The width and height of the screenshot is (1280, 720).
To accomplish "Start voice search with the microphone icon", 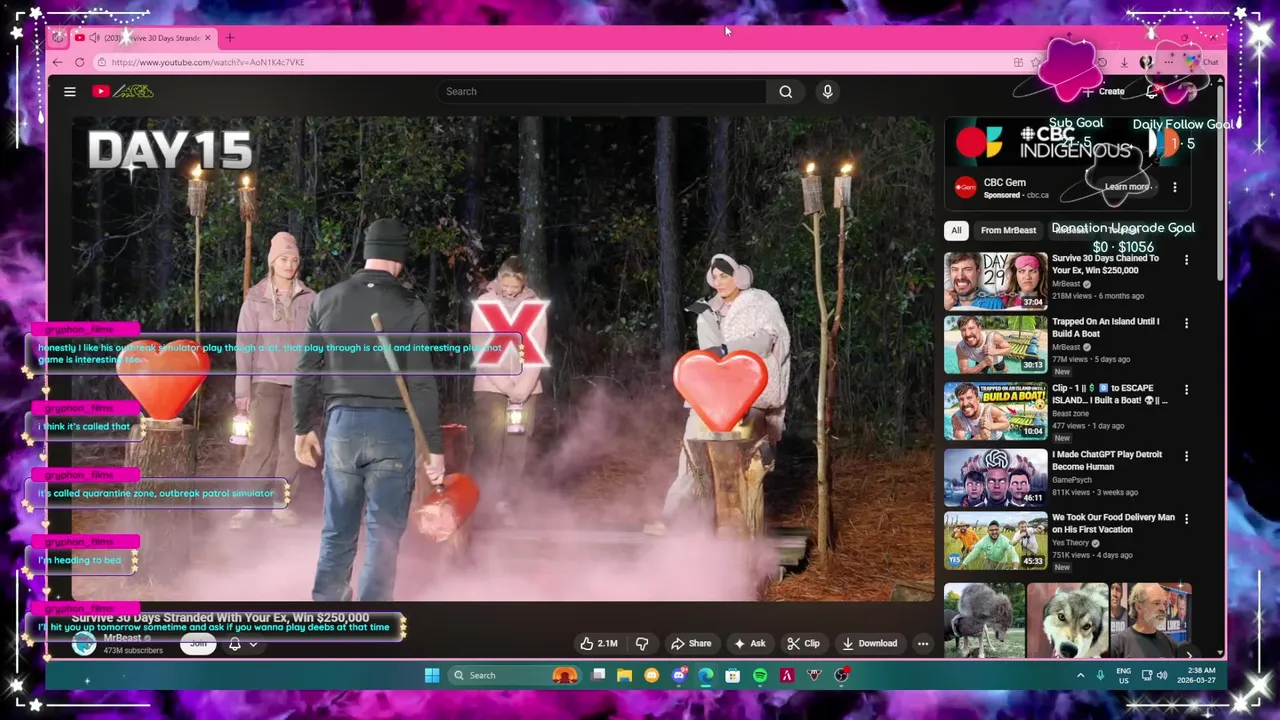I will tap(827, 91).
